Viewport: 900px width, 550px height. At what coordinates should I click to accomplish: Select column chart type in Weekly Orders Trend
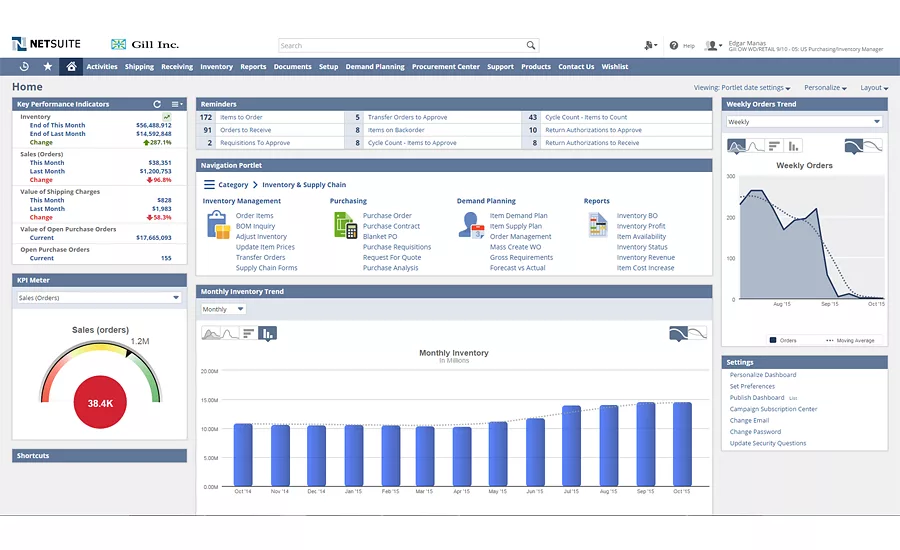(x=793, y=146)
